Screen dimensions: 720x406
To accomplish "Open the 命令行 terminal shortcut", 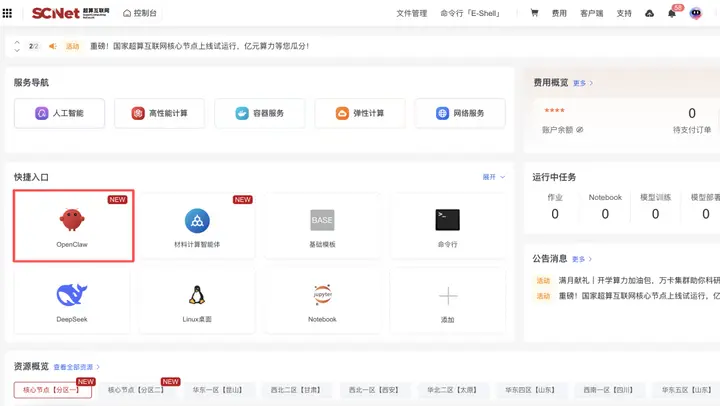I will click(x=447, y=225).
